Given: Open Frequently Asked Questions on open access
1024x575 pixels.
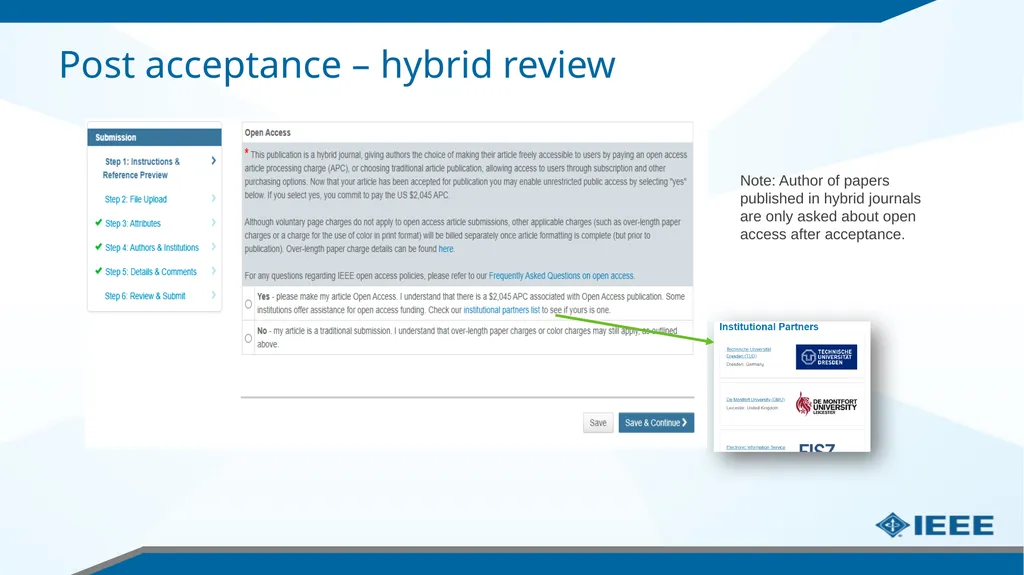Looking at the screenshot, I should [561, 276].
